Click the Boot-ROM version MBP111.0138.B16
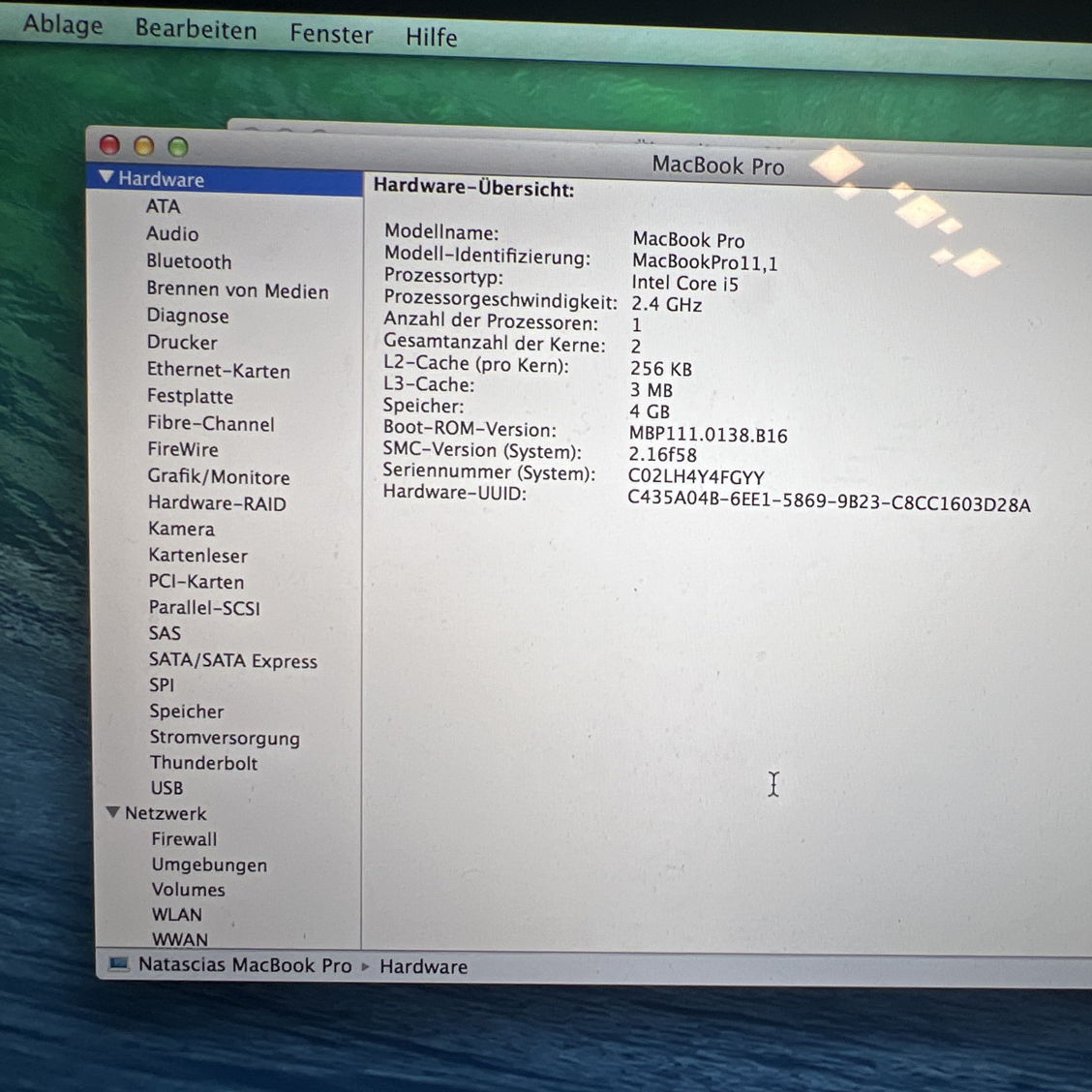The height and width of the screenshot is (1092, 1092). [709, 436]
